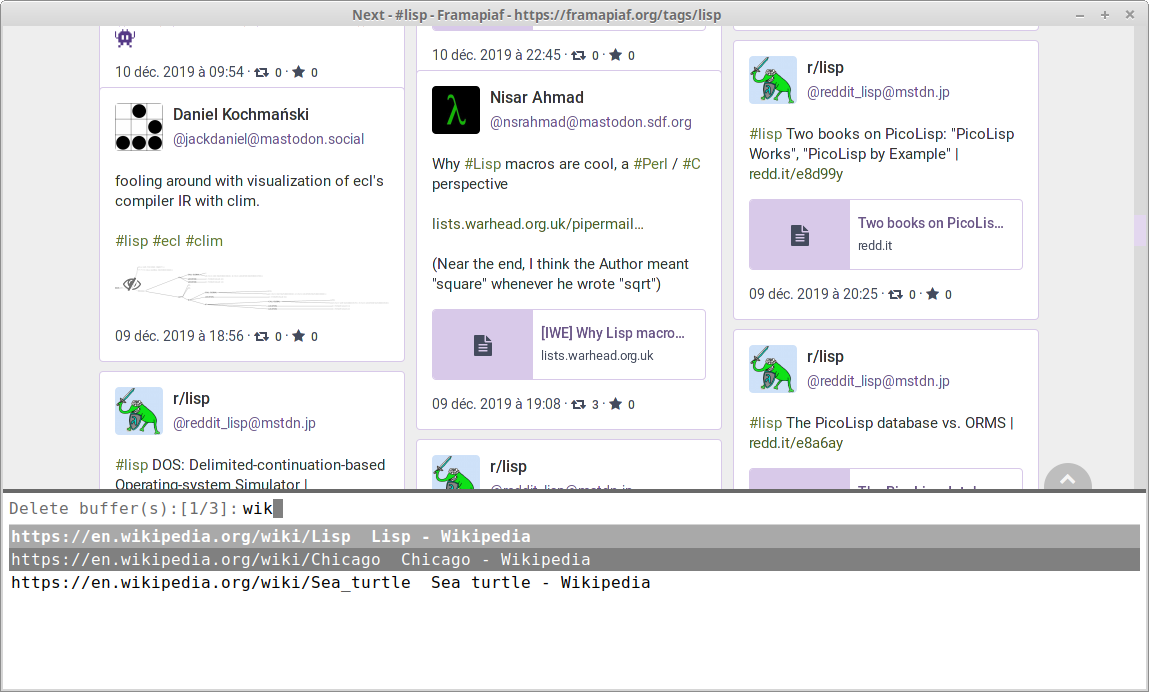1149x692 pixels.
Task: Maximize the Next browser window
Action: click(x=1105, y=15)
